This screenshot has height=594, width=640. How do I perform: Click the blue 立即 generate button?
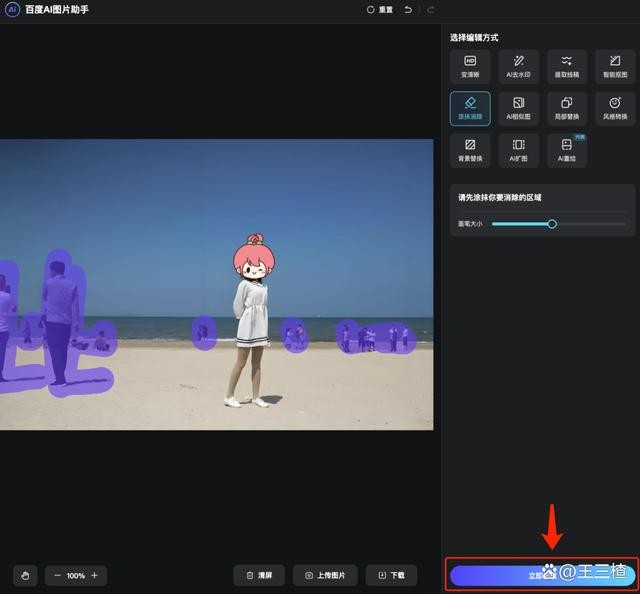pyautogui.click(x=542, y=576)
